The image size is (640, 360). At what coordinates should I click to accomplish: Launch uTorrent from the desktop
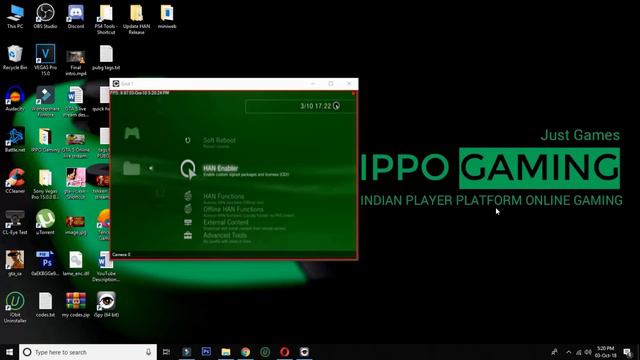pyautogui.click(x=45, y=222)
